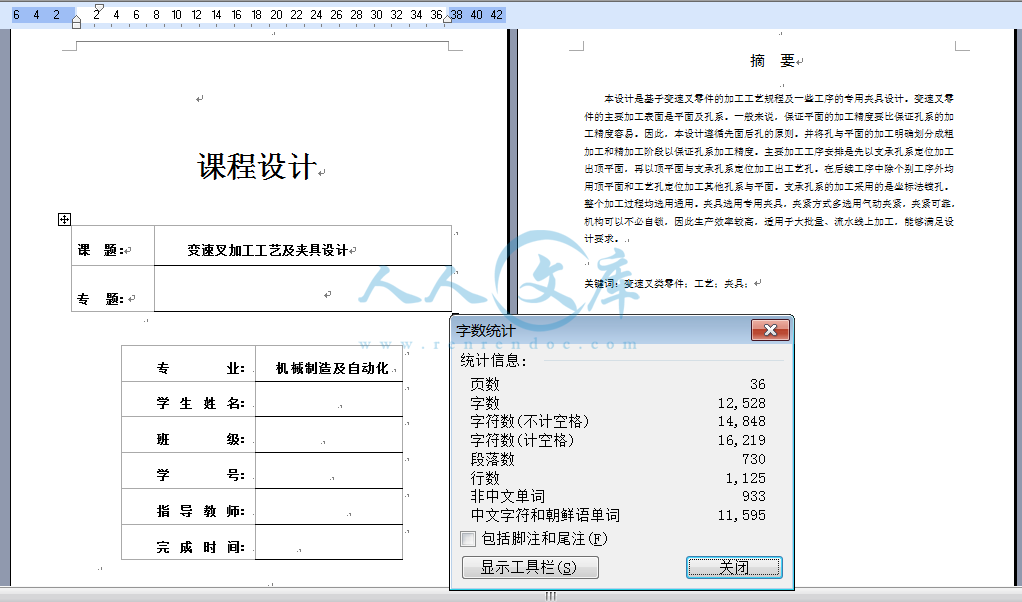The height and width of the screenshot is (602, 1022).
Task: Click the 课程设计 title text
Action: 257,166
